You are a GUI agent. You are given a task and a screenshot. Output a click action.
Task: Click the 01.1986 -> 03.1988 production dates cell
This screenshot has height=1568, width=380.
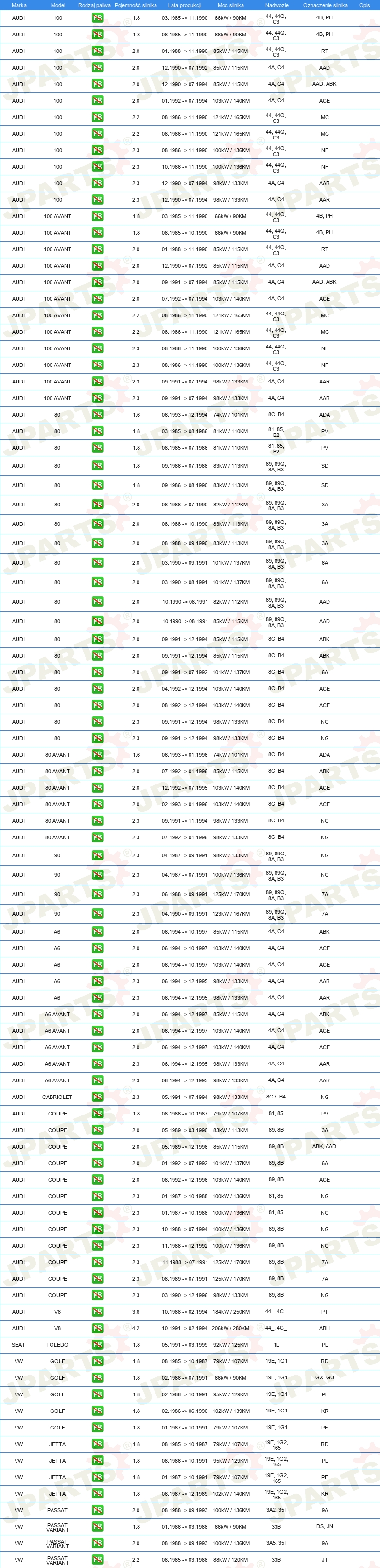pyautogui.click(x=185, y=1527)
